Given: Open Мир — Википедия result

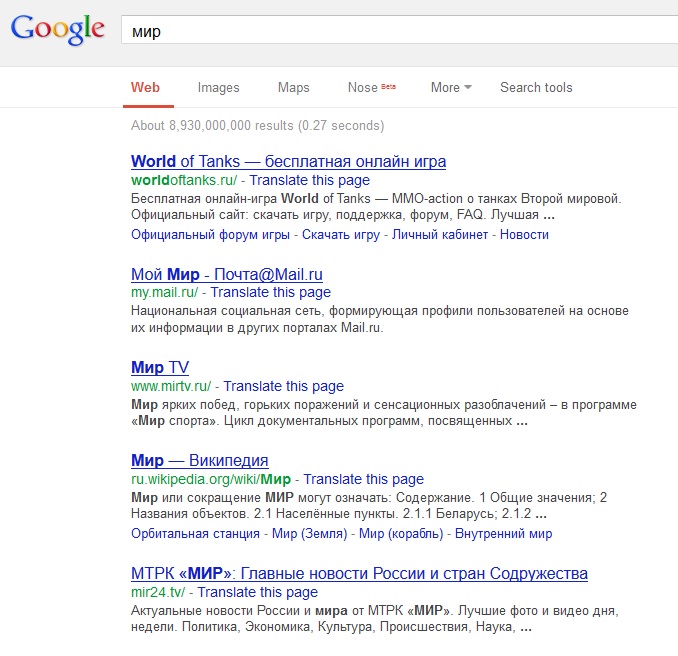Looking at the screenshot, I should (199, 461).
